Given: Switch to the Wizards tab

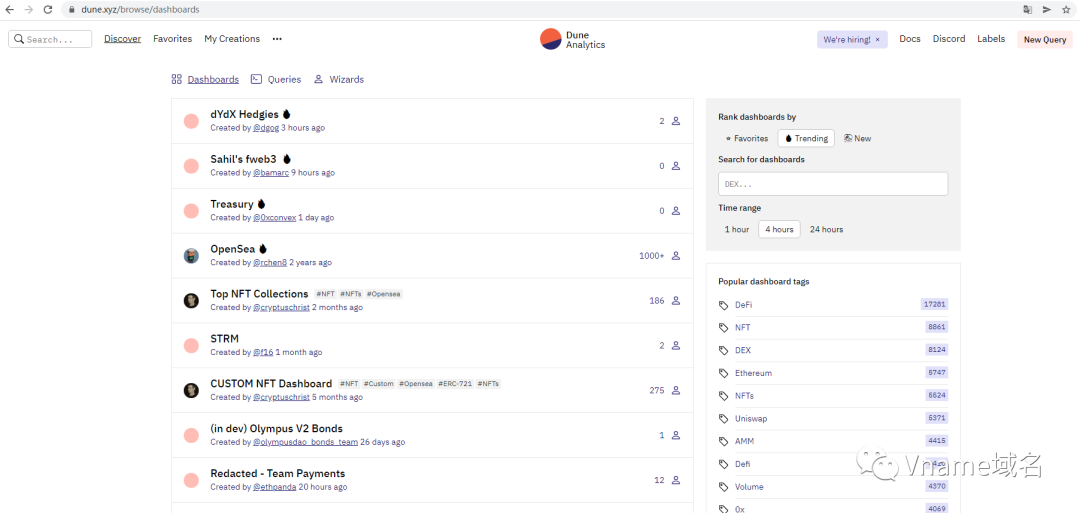Looking at the screenshot, I should (x=339, y=79).
